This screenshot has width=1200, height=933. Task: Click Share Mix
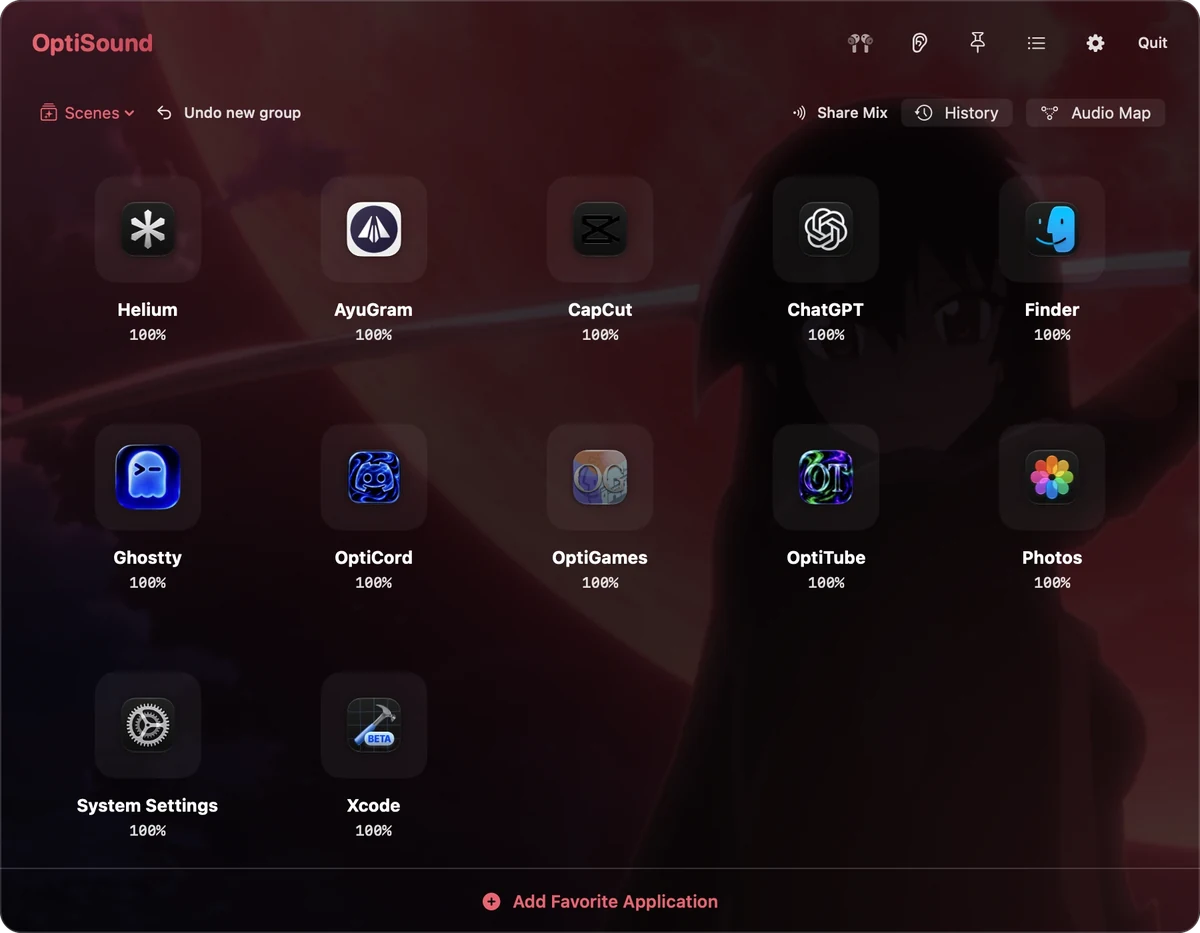coord(840,113)
